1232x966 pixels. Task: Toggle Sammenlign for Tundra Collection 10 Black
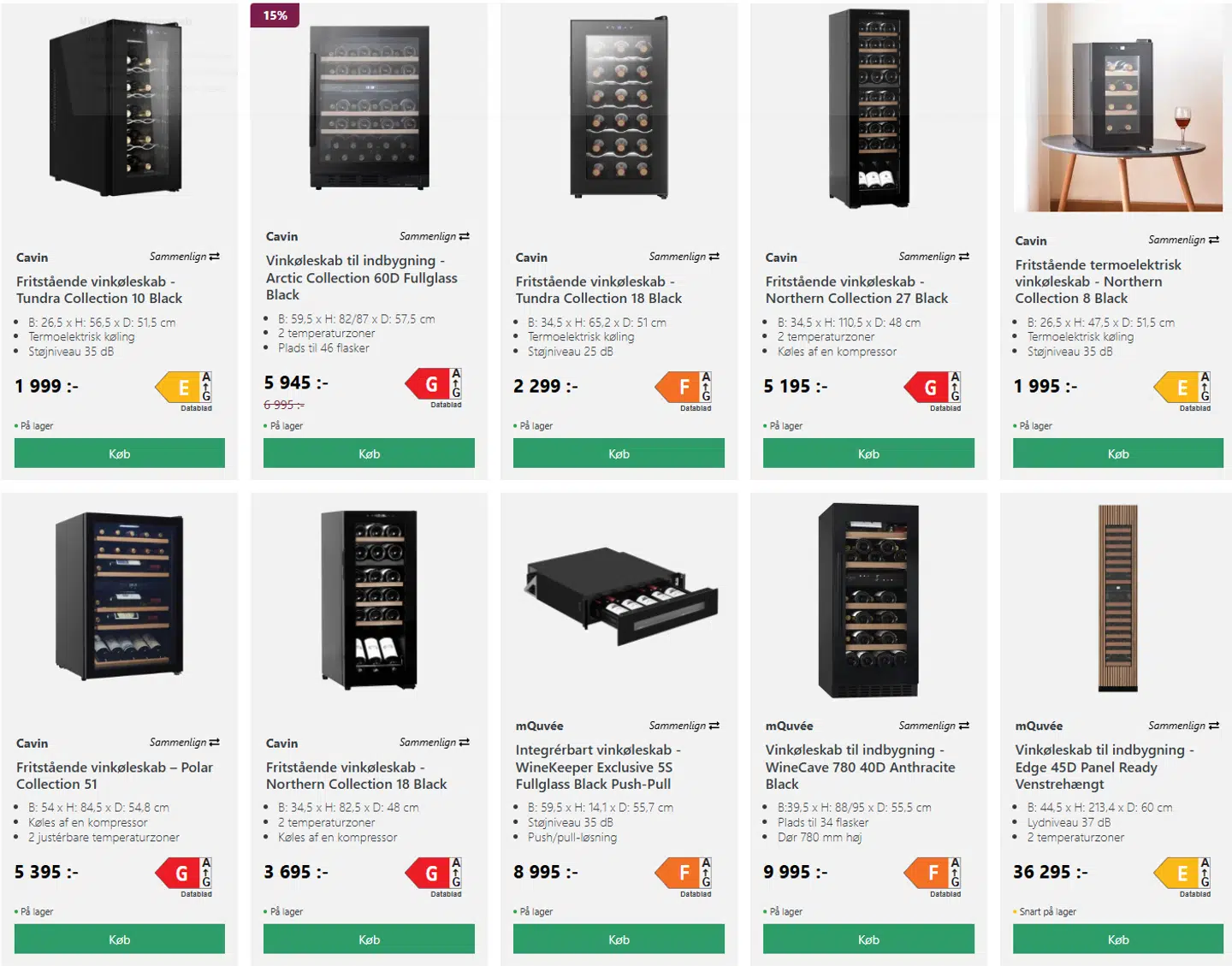point(185,257)
